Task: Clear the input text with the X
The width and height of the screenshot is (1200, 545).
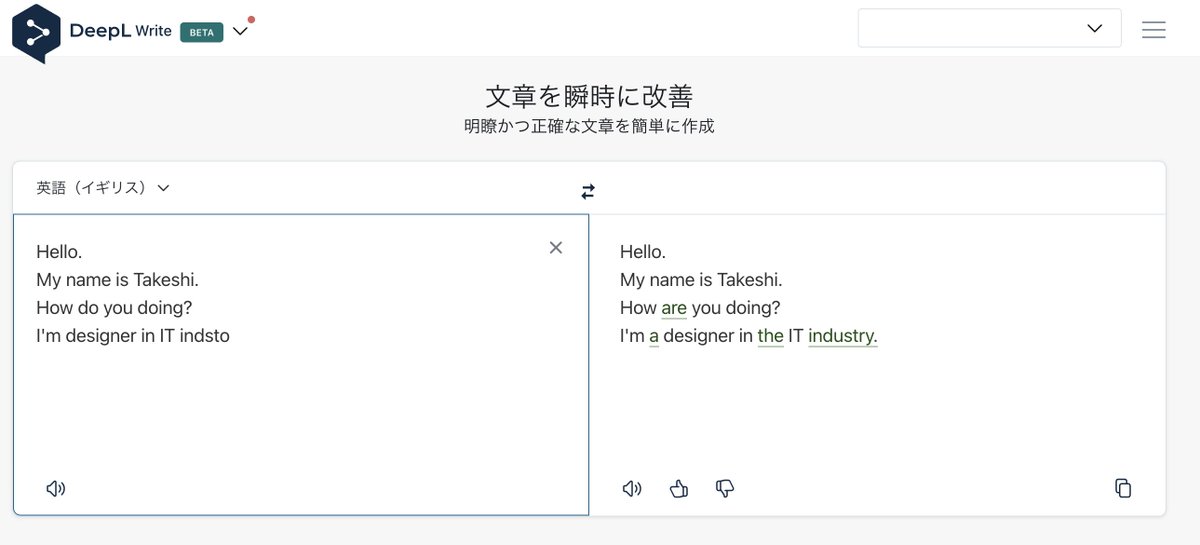Action: (556, 248)
